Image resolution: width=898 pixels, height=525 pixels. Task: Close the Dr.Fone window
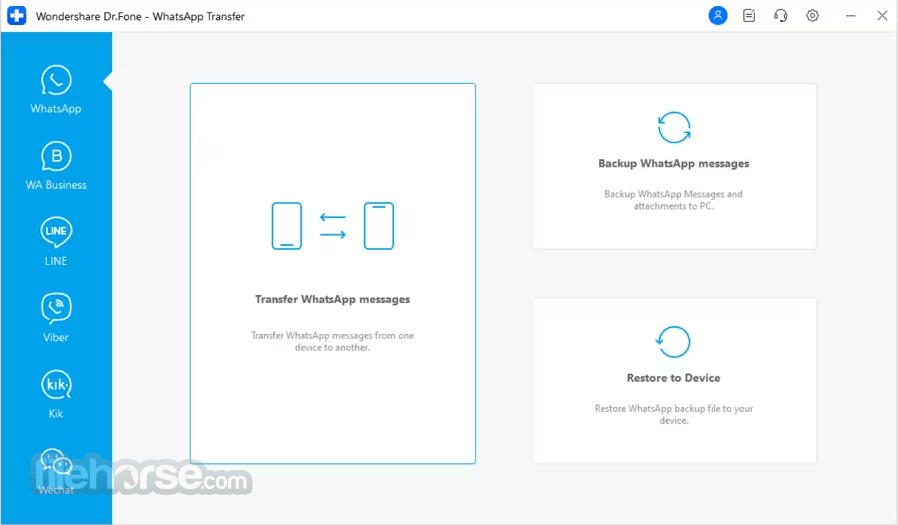[882, 16]
